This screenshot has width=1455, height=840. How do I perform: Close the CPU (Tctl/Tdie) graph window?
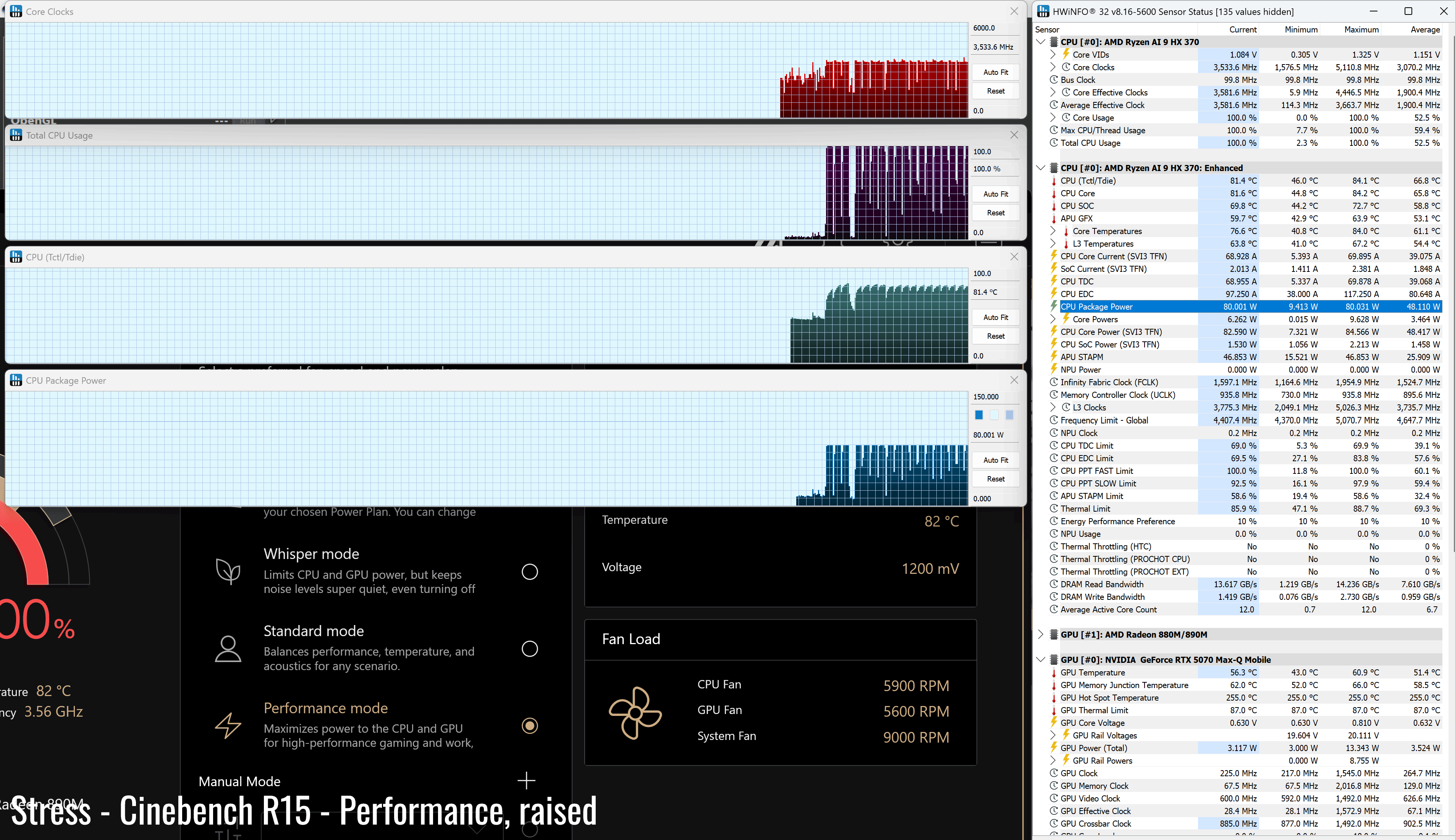click(1014, 257)
